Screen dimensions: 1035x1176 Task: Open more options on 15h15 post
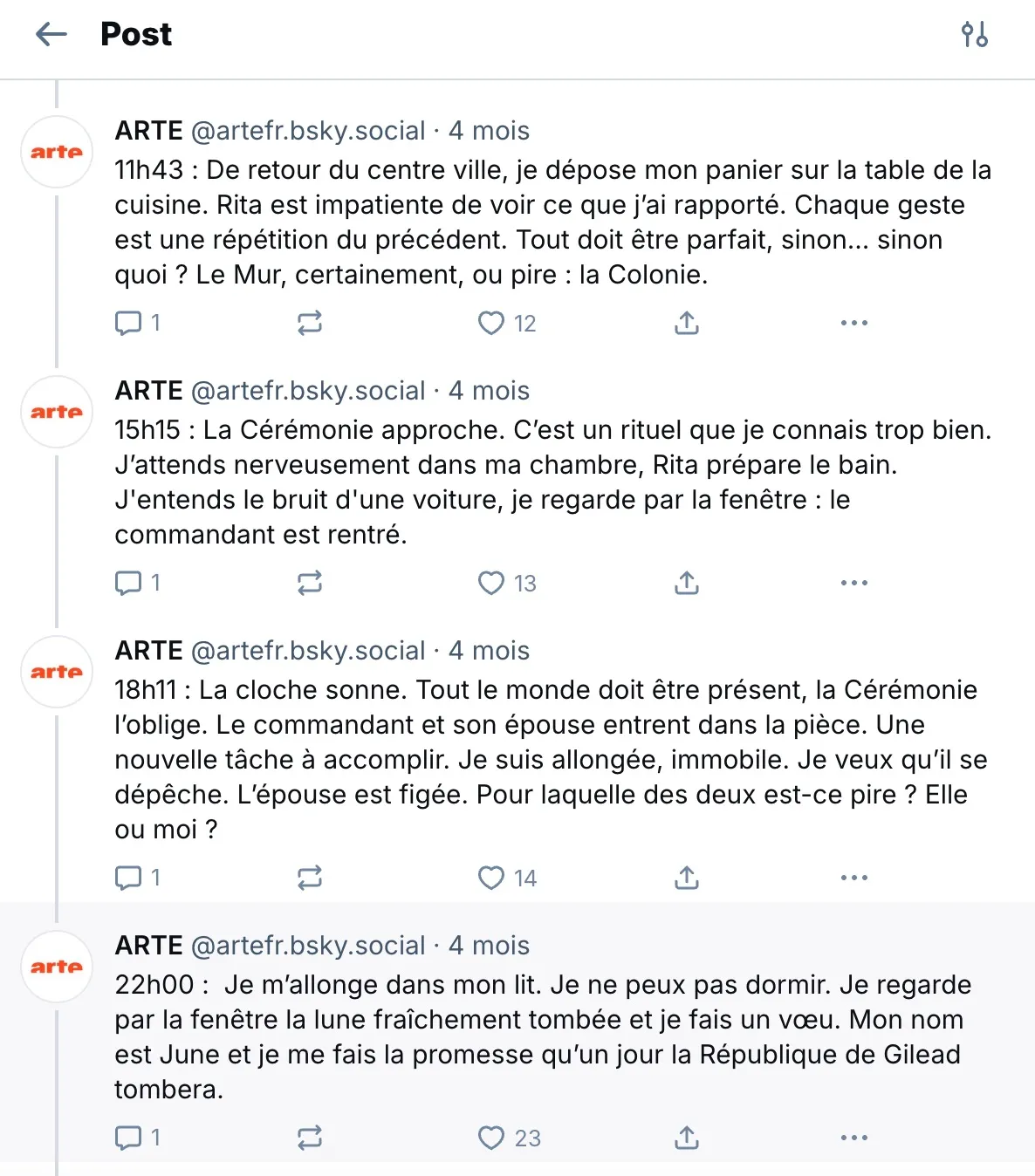pos(853,583)
